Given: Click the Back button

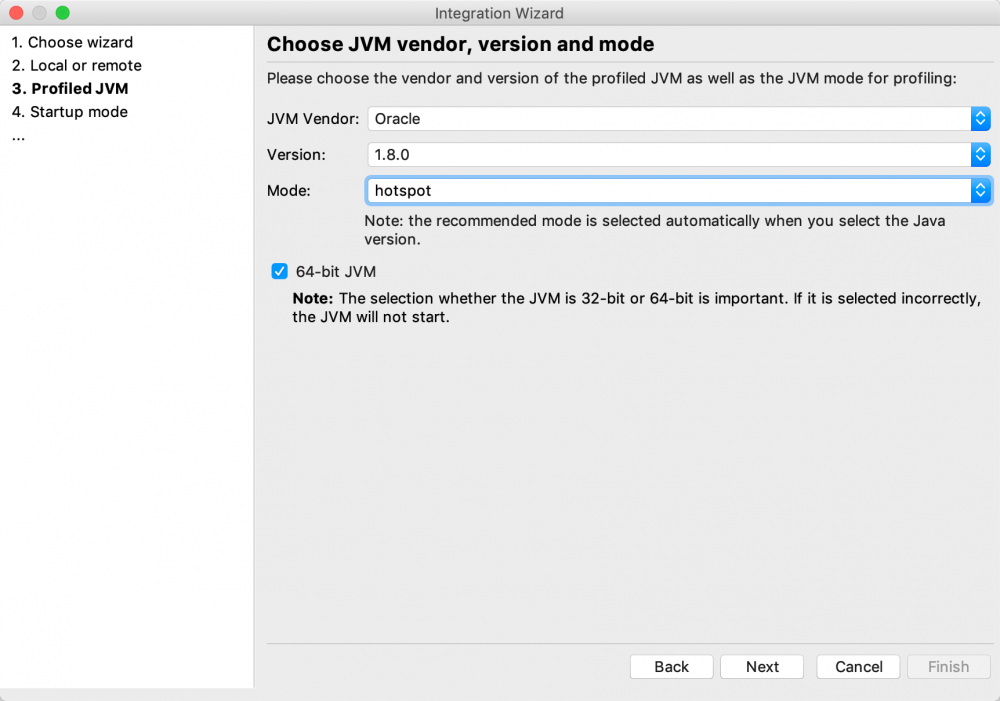Looking at the screenshot, I should (x=671, y=666).
